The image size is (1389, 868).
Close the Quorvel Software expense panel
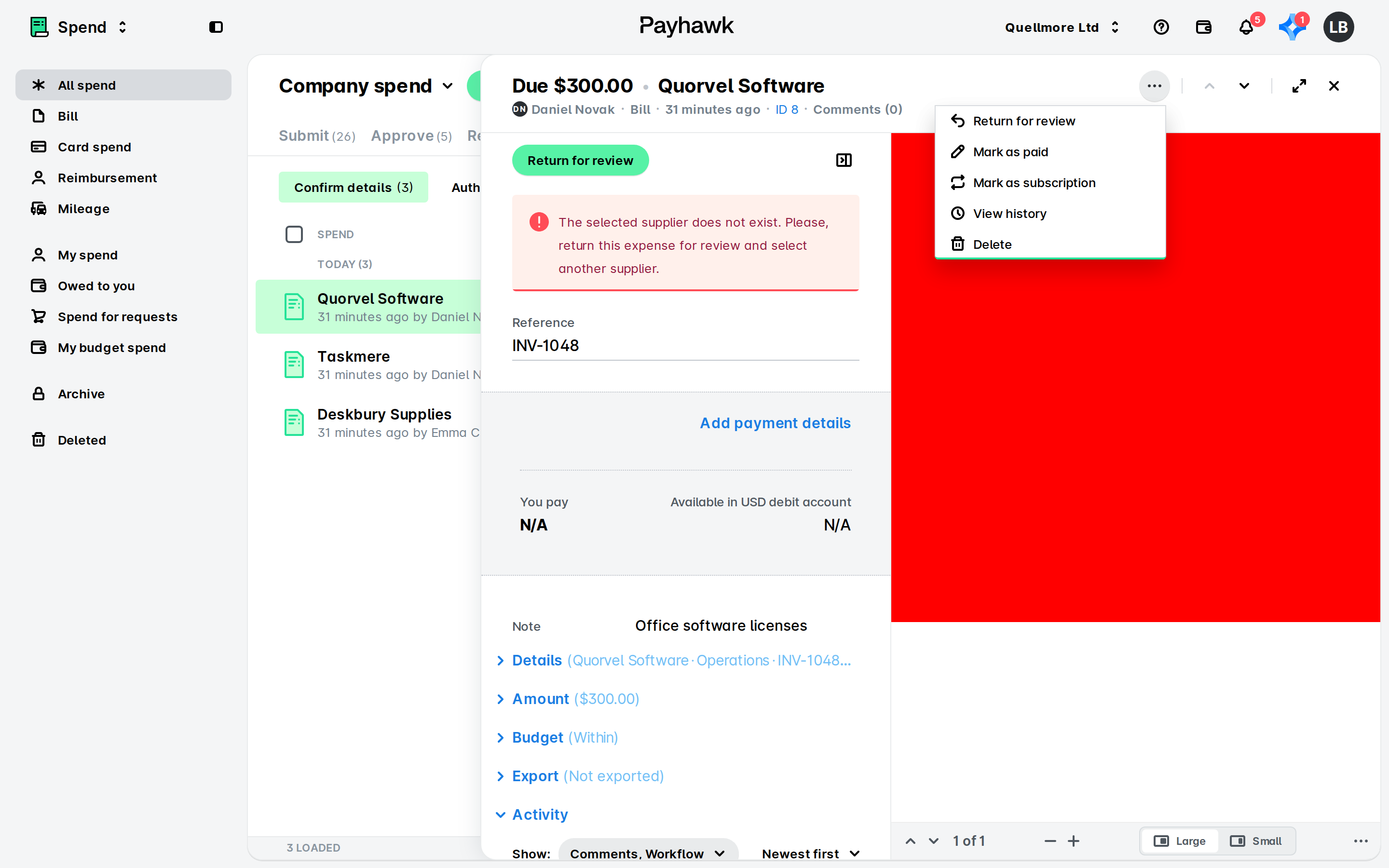pos(1334,86)
